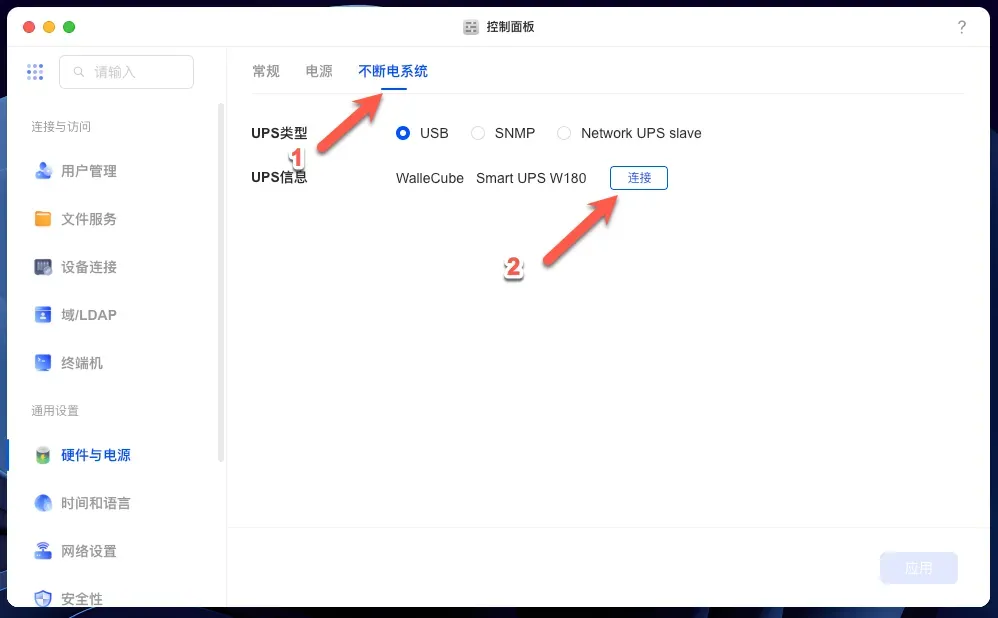The image size is (998, 618).
Task: Open 终端机 in the sidebar
Action: 82,363
